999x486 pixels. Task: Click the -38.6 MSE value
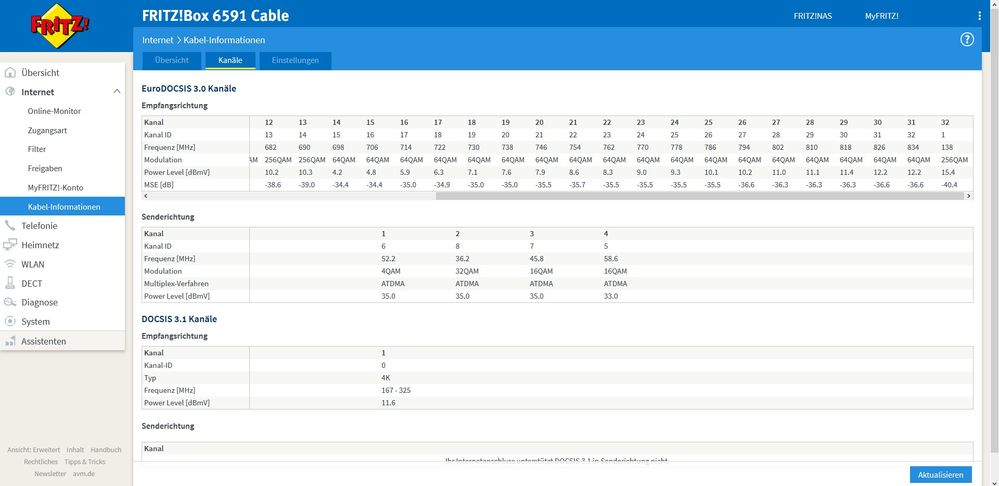pyautogui.click(x=273, y=185)
